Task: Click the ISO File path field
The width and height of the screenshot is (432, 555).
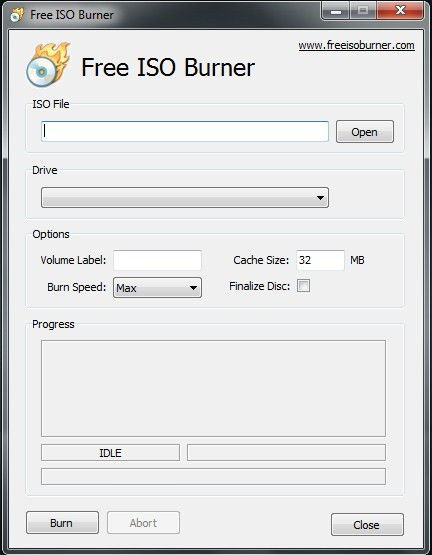Action: tap(185, 131)
